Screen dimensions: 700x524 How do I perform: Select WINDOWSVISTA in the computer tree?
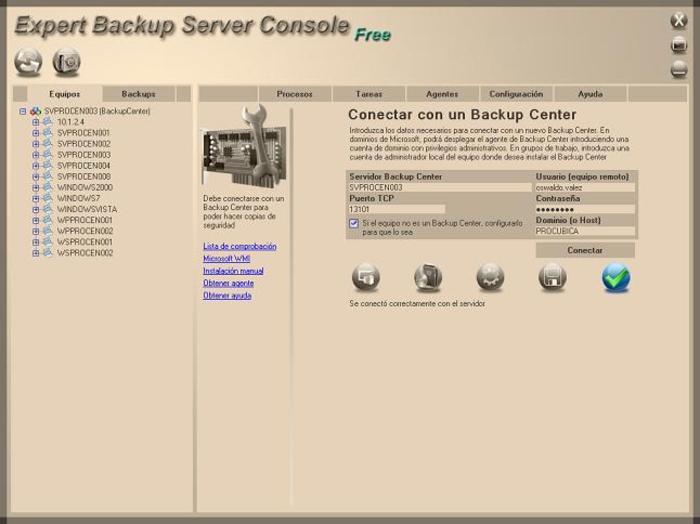(86, 209)
